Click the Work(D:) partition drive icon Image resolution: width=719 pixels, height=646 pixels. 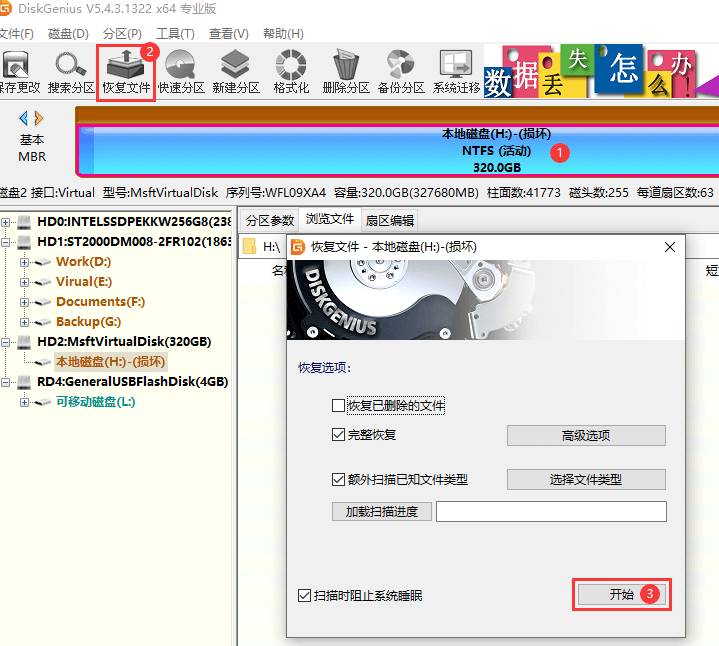[x=43, y=262]
